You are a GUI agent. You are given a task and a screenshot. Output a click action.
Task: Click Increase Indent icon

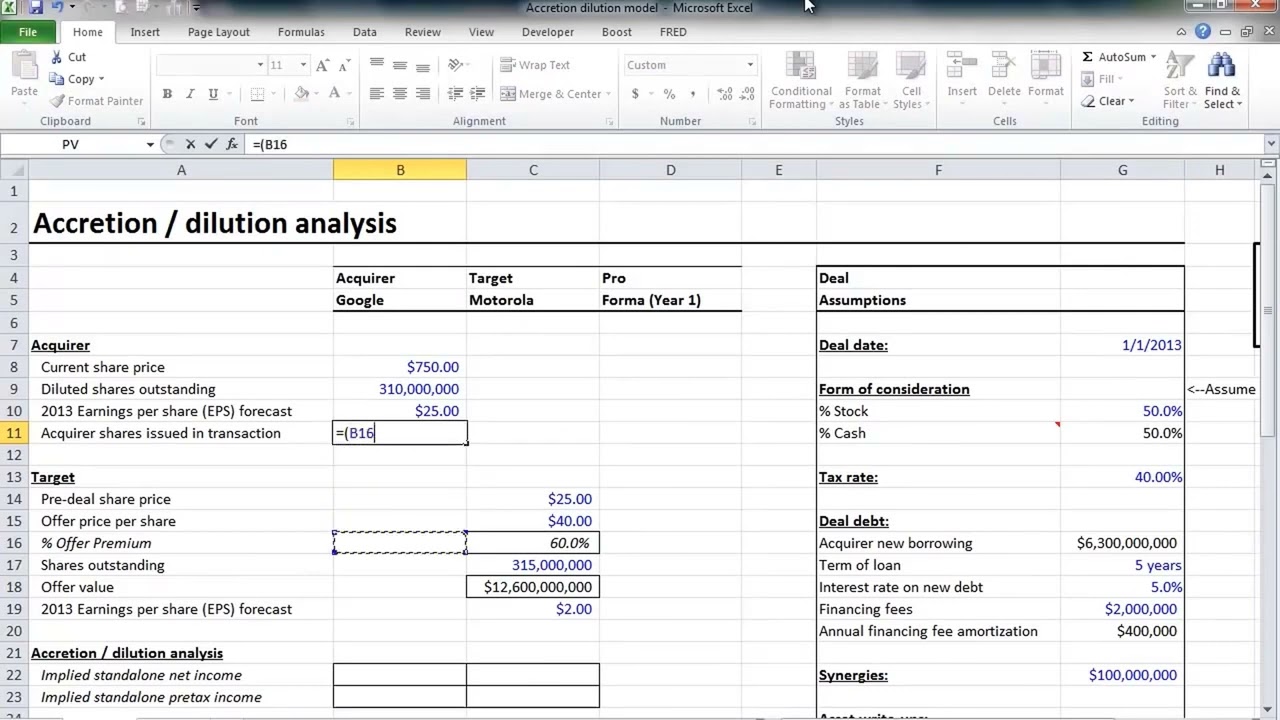point(479,94)
